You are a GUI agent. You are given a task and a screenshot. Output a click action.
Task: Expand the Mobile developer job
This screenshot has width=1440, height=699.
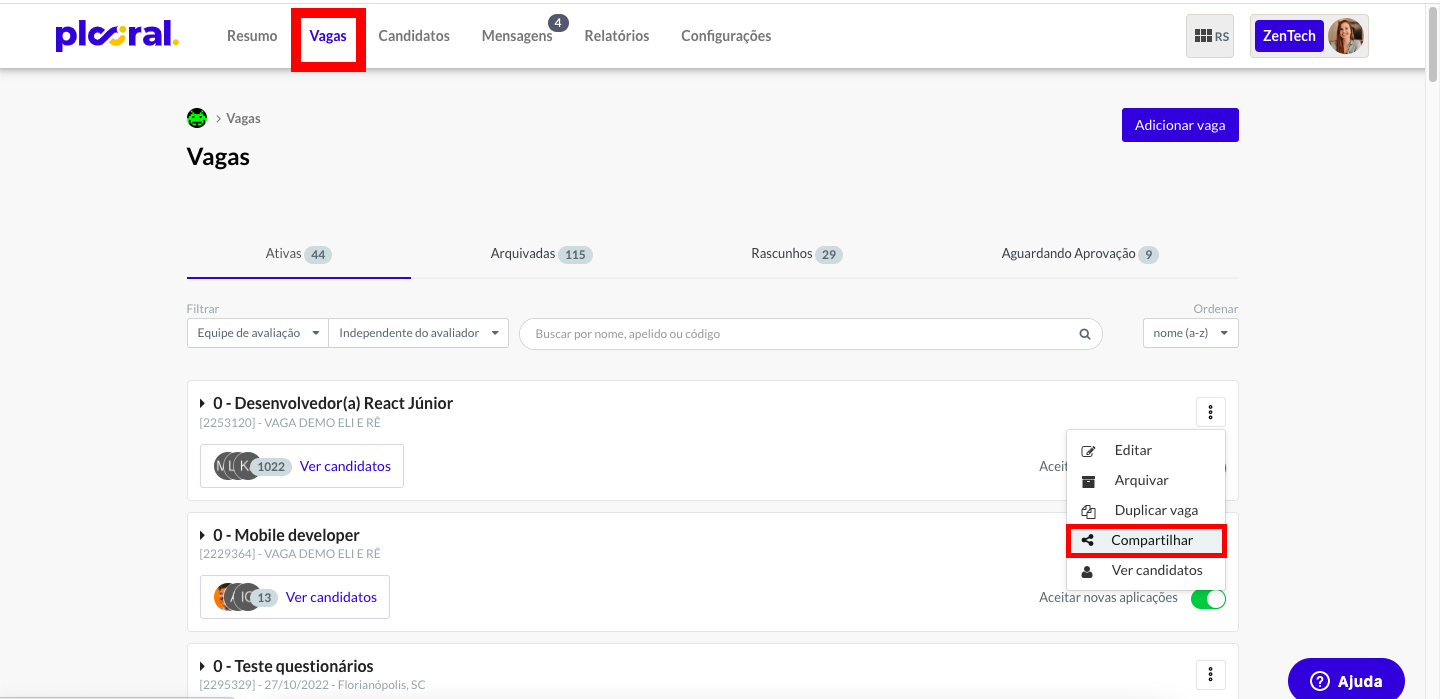tap(203, 535)
